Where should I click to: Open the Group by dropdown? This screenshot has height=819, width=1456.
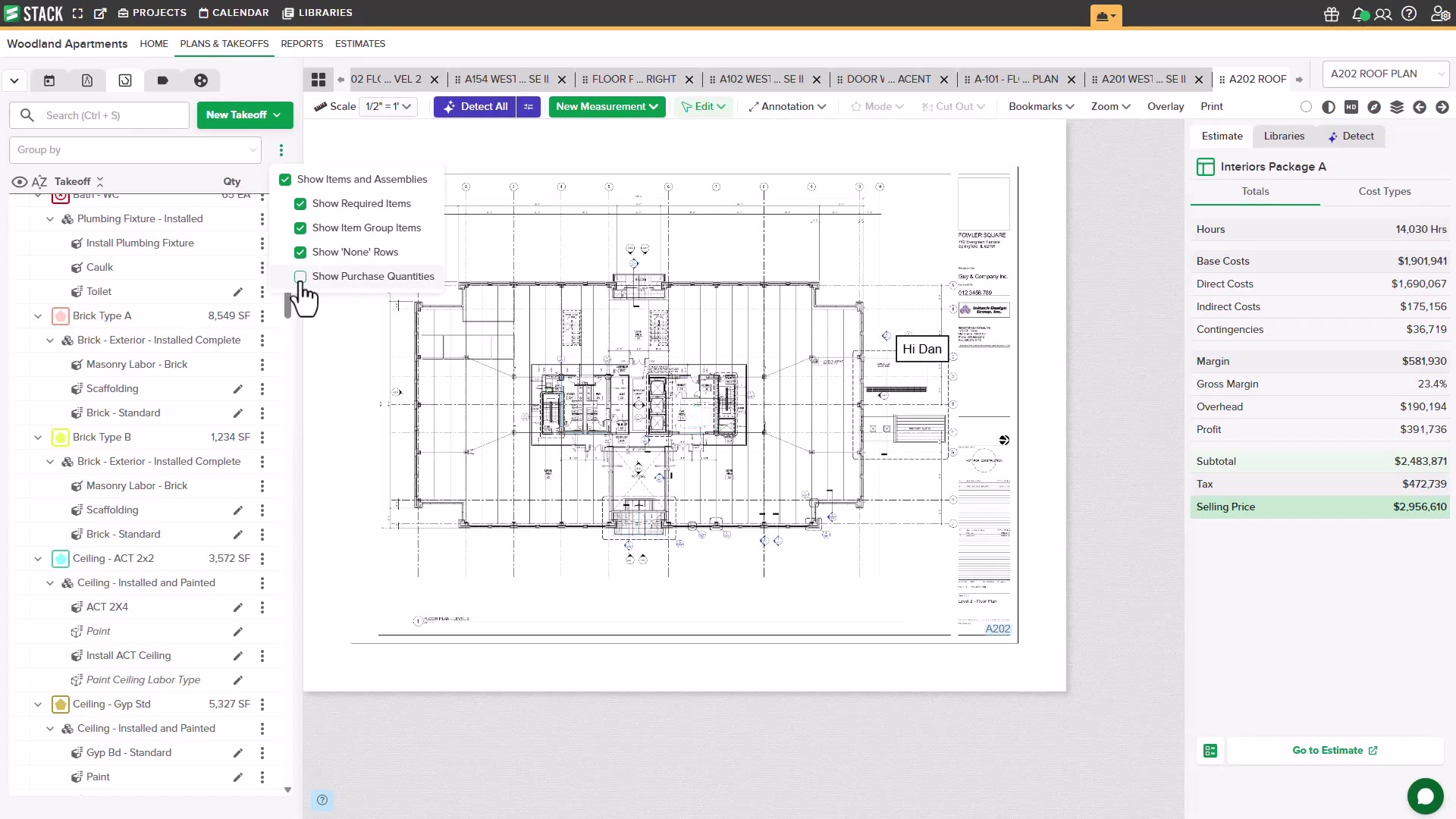(136, 150)
